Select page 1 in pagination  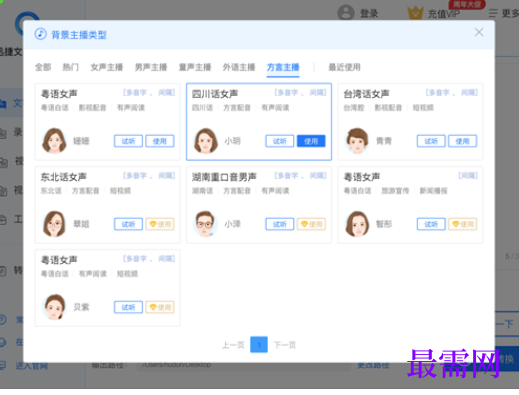[259, 344]
